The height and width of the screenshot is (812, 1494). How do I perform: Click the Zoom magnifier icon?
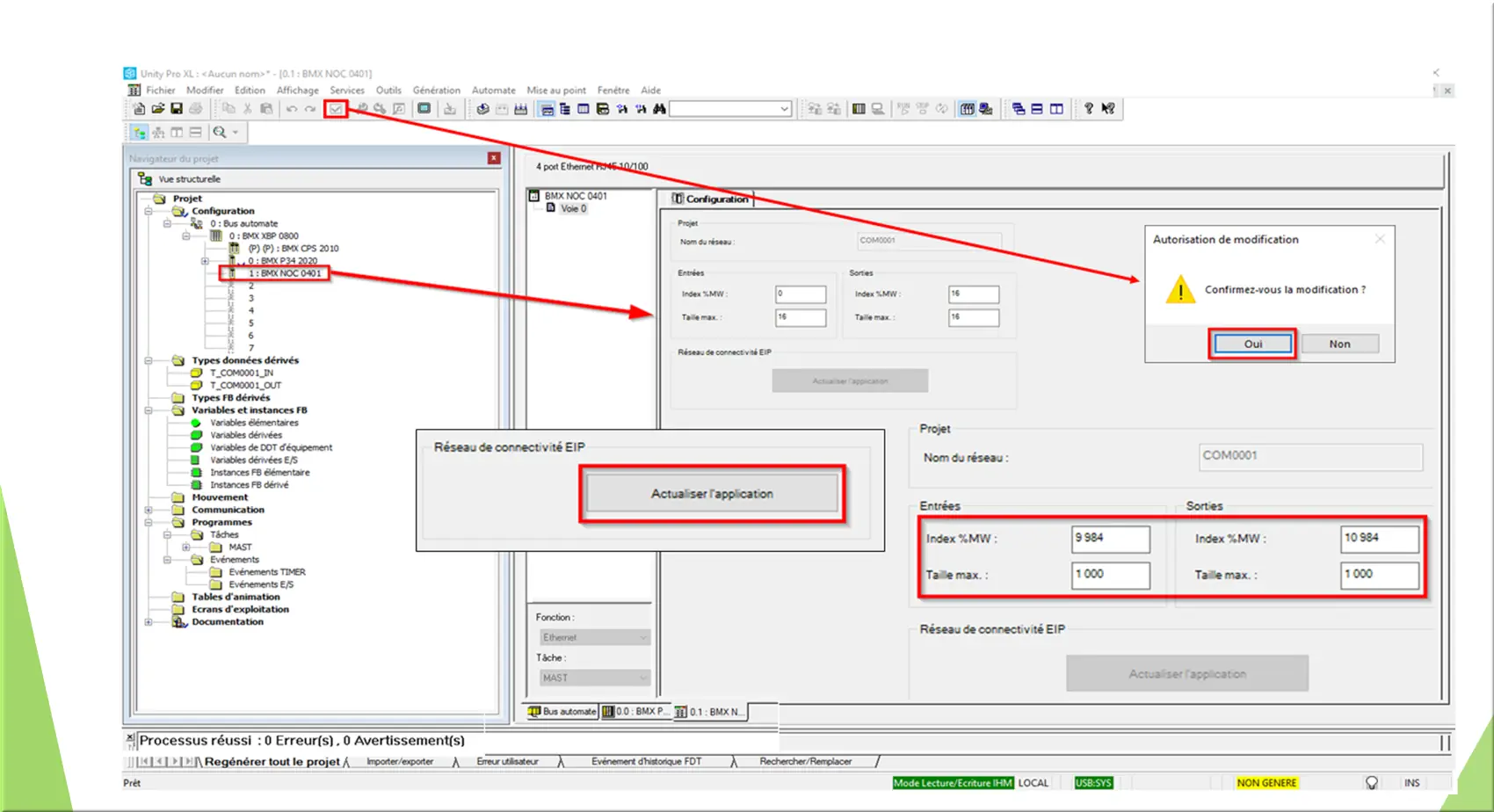[219, 133]
